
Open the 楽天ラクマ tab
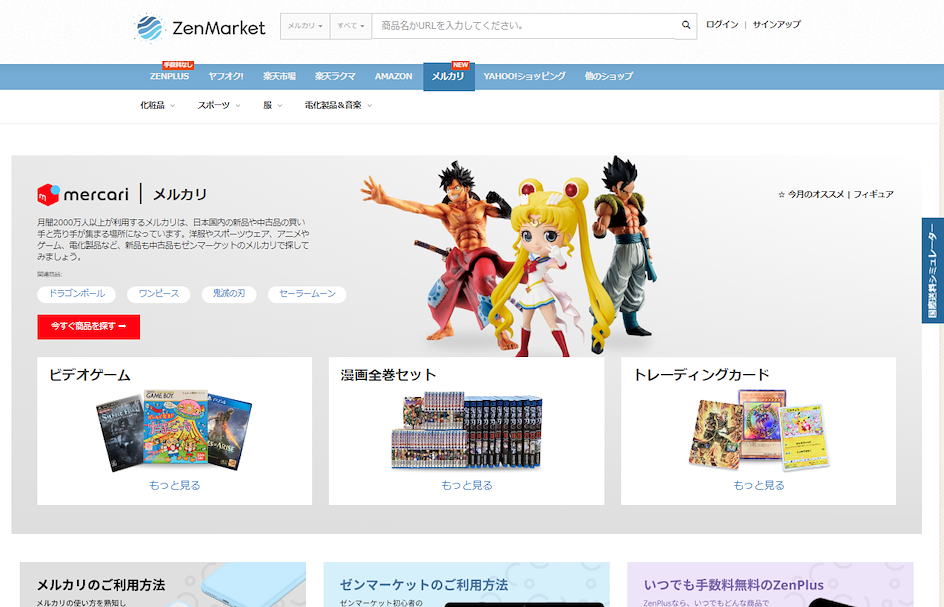[x=335, y=76]
